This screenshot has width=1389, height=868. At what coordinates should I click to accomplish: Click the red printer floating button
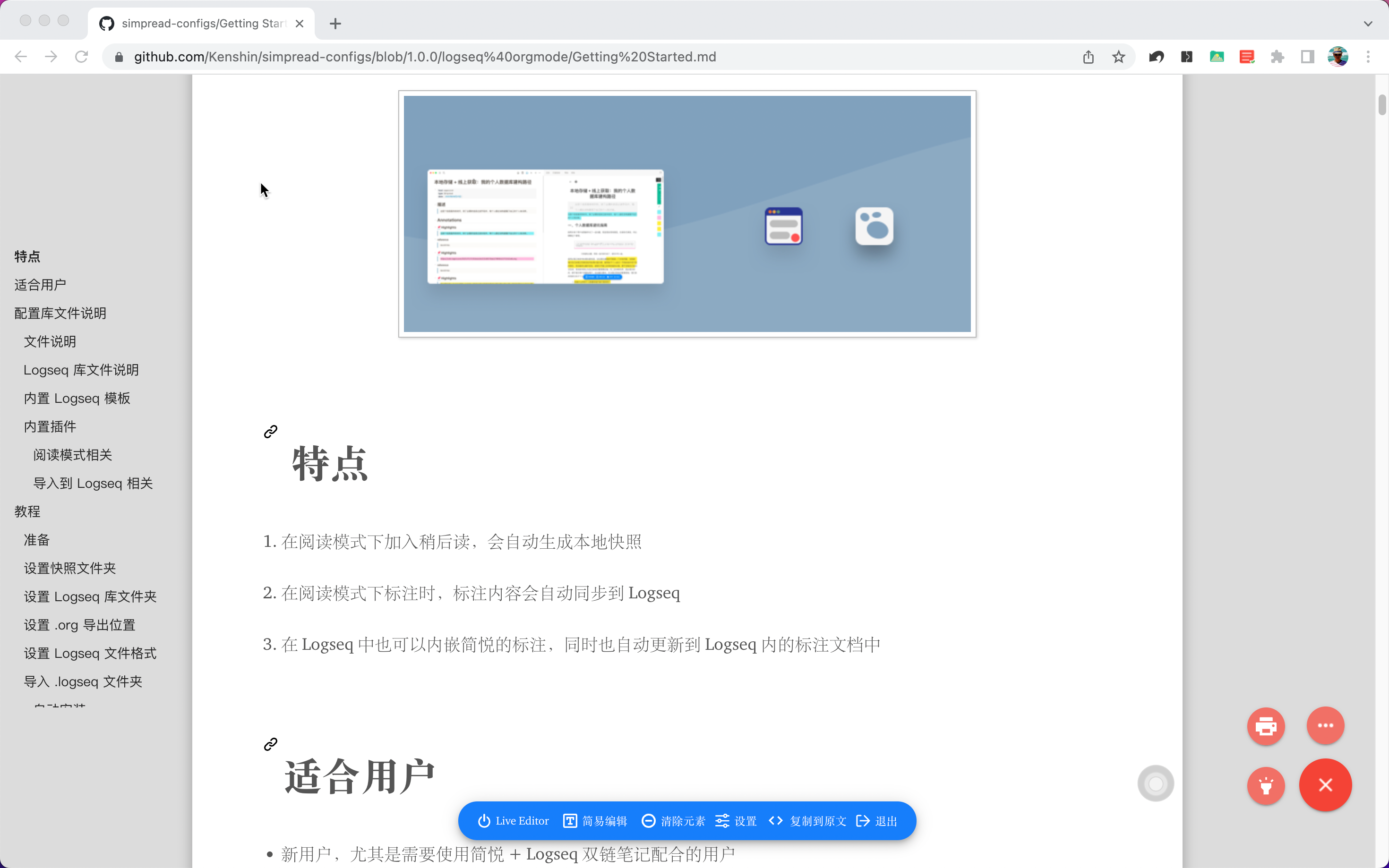[1266, 726]
